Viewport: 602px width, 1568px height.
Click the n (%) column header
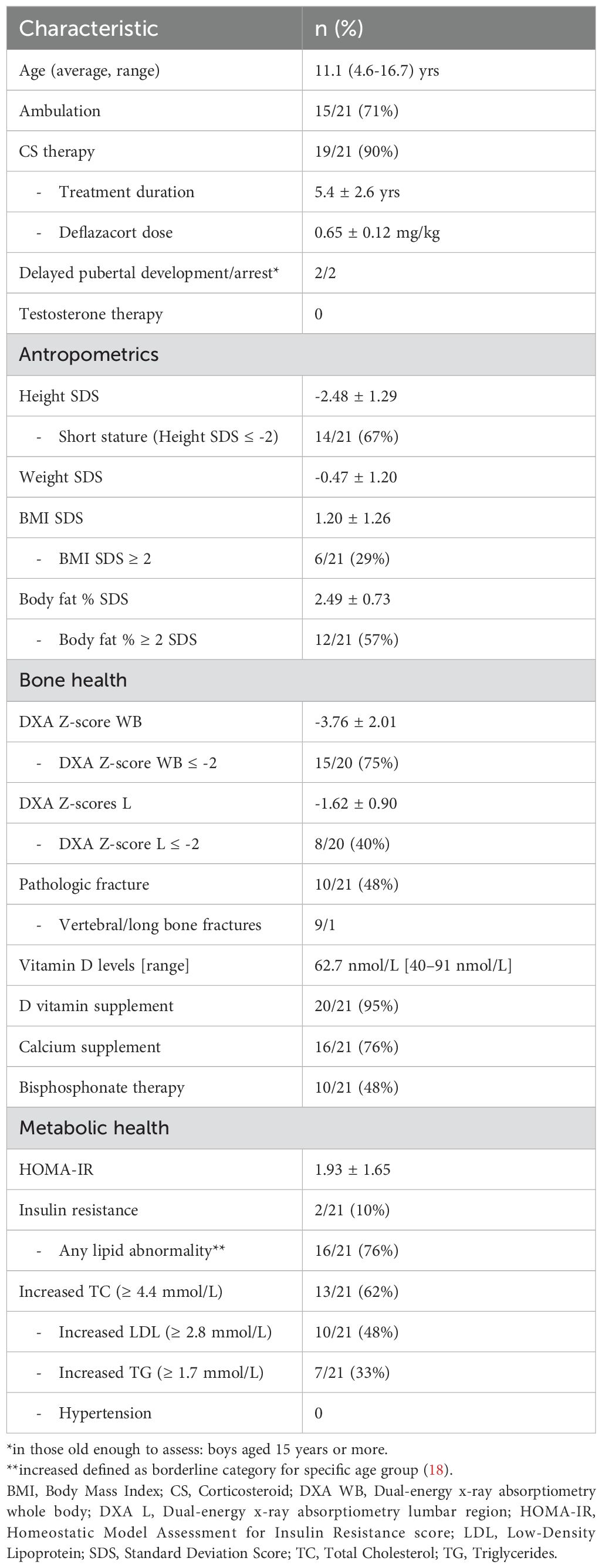click(x=339, y=29)
